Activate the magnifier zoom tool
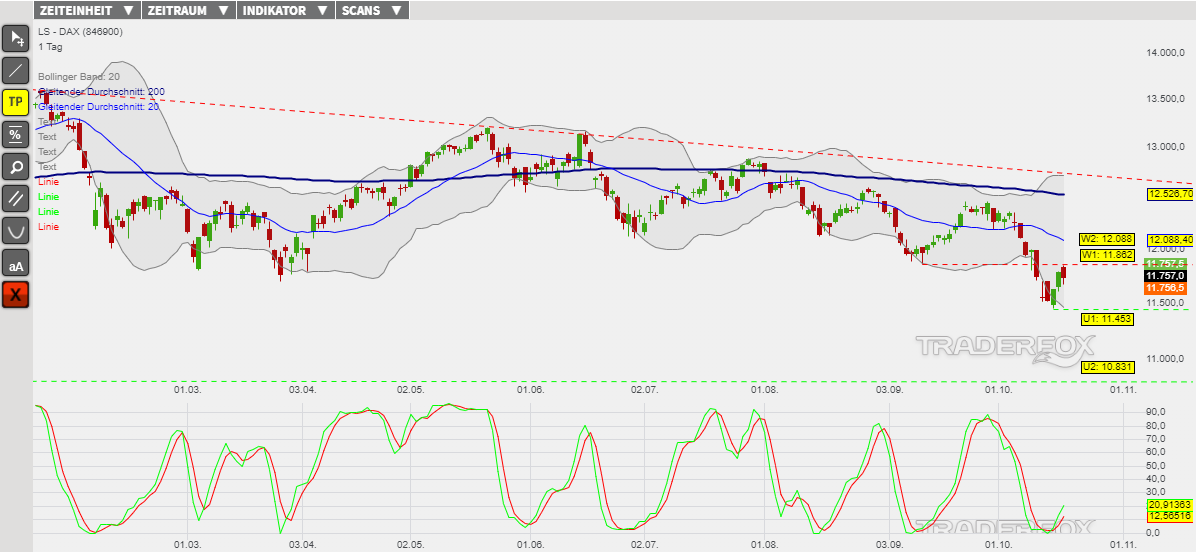Image resolution: width=1196 pixels, height=552 pixels. click(16, 165)
